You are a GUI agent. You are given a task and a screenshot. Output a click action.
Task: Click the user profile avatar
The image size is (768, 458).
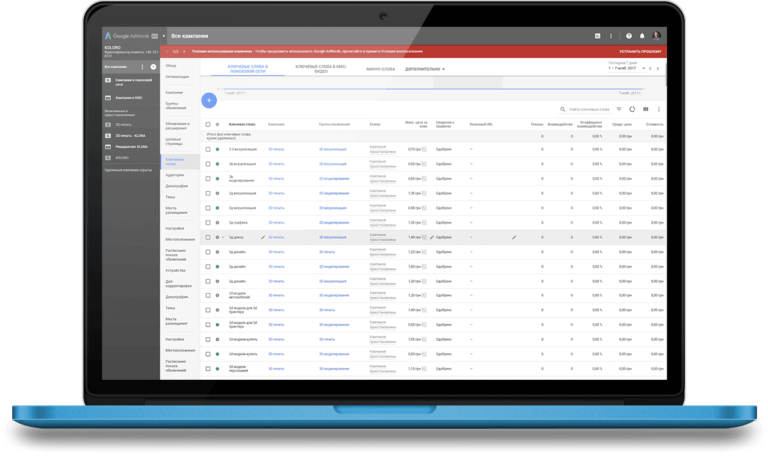pos(657,35)
